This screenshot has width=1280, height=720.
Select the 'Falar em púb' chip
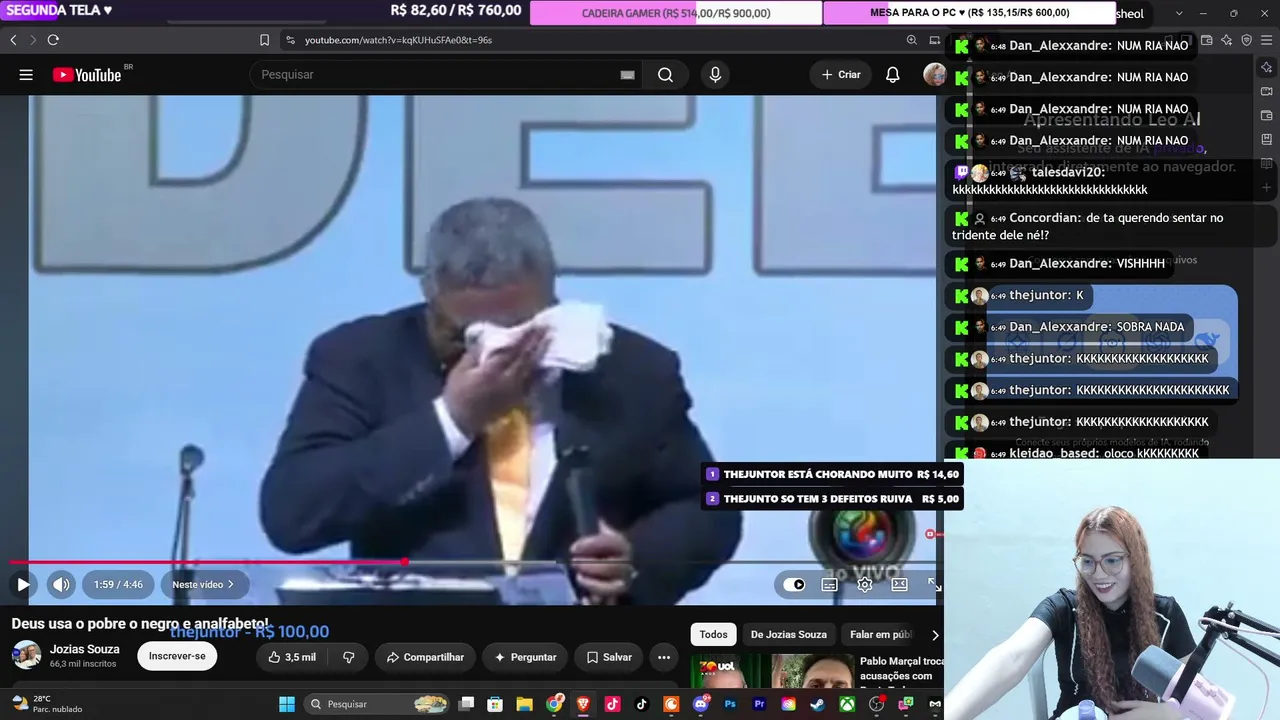click(x=880, y=634)
